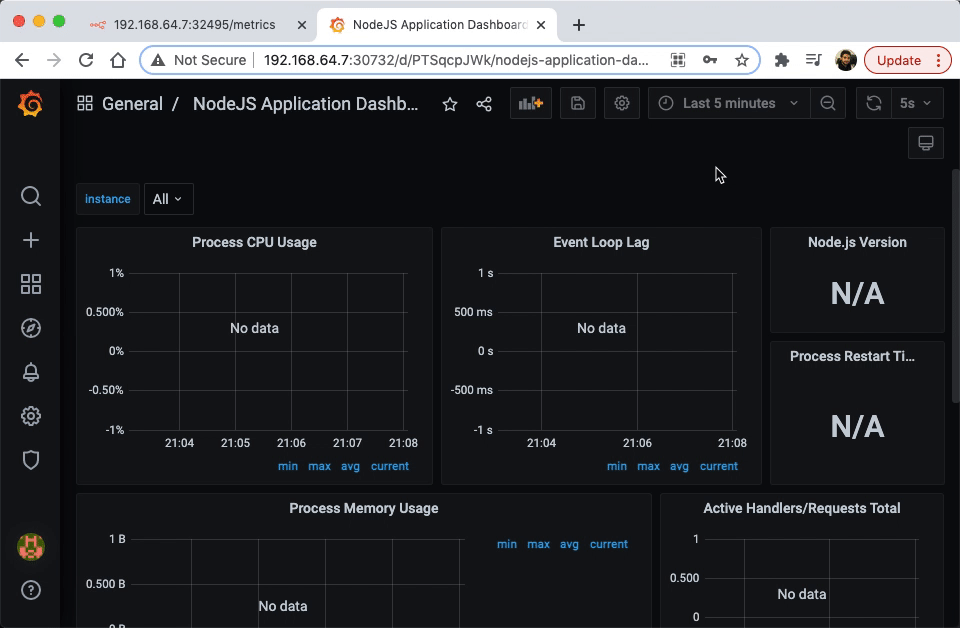This screenshot has height=628, width=960.
Task: Open the Explore compass icon
Action: (x=31, y=328)
